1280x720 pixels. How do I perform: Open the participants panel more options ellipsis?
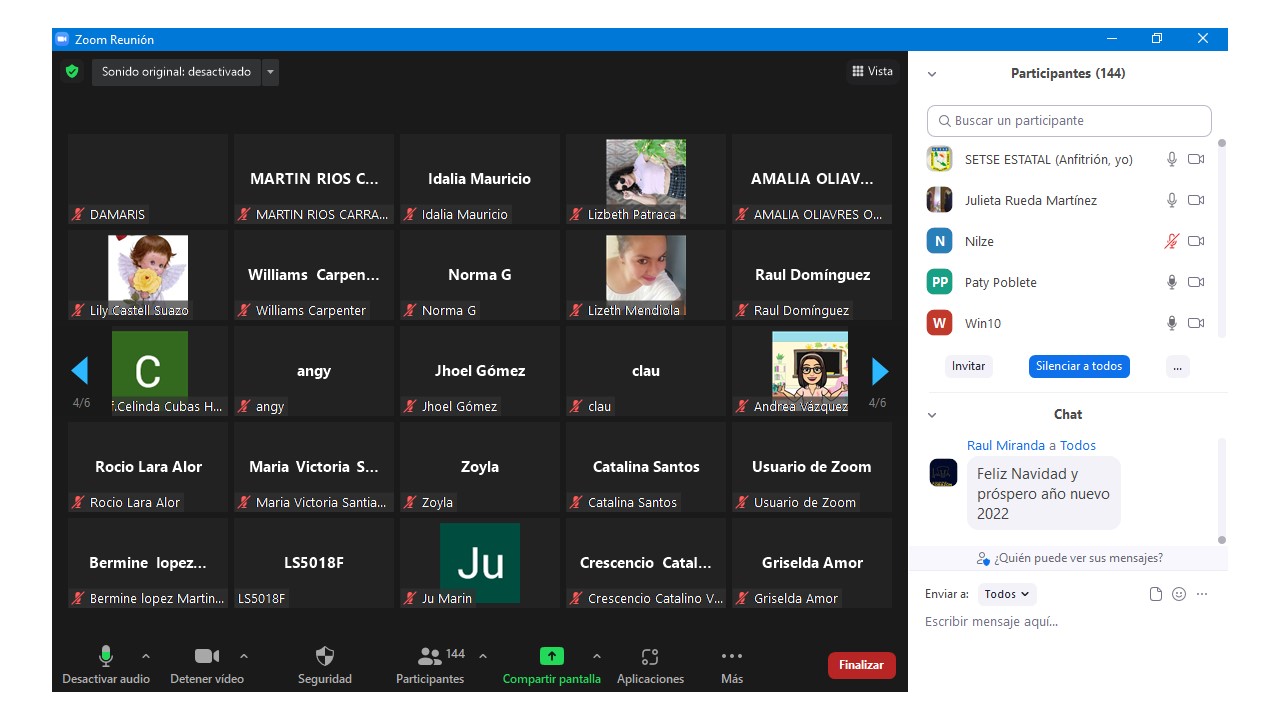pyautogui.click(x=1177, y=366)
